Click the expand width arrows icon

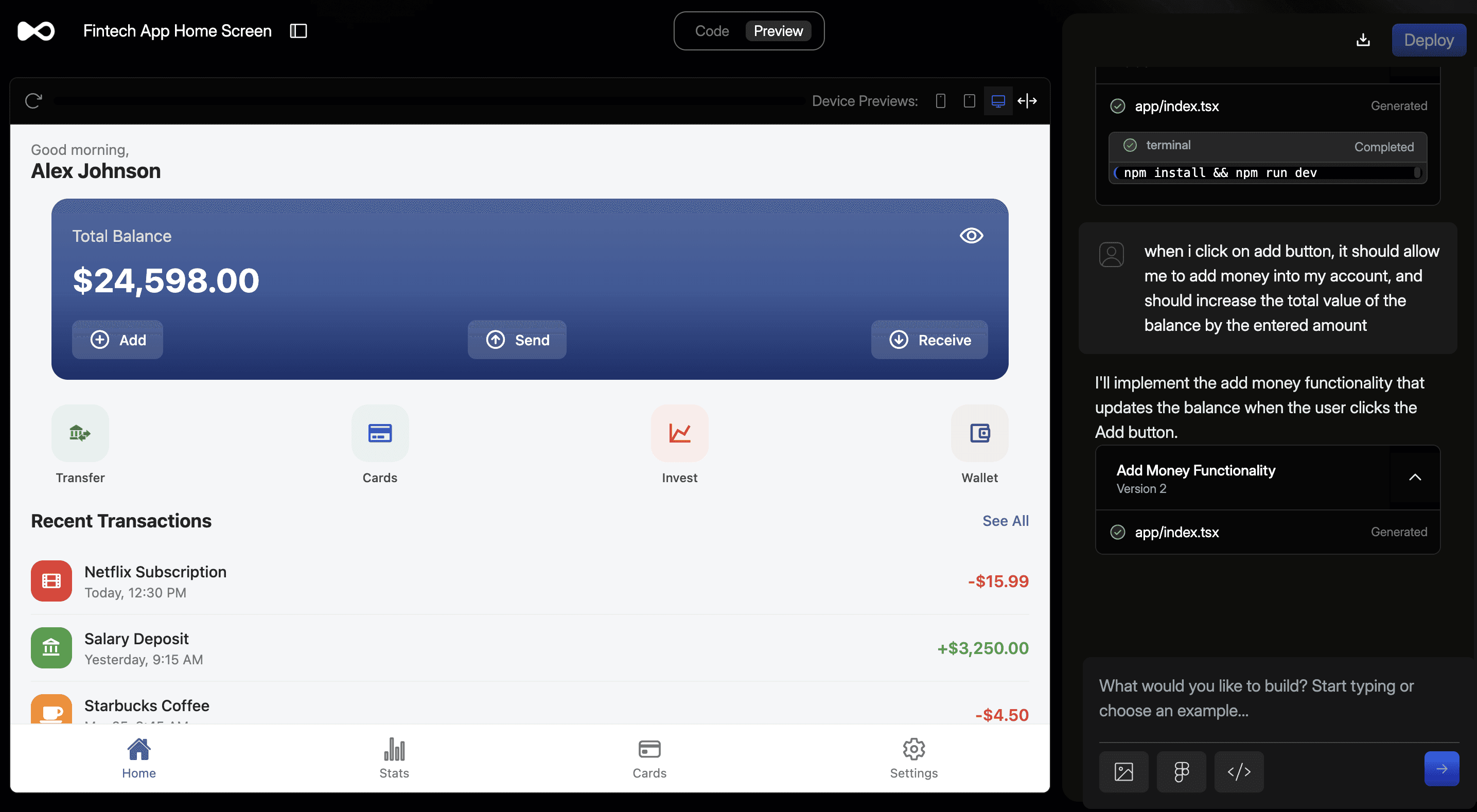[x=1027, y=101]
